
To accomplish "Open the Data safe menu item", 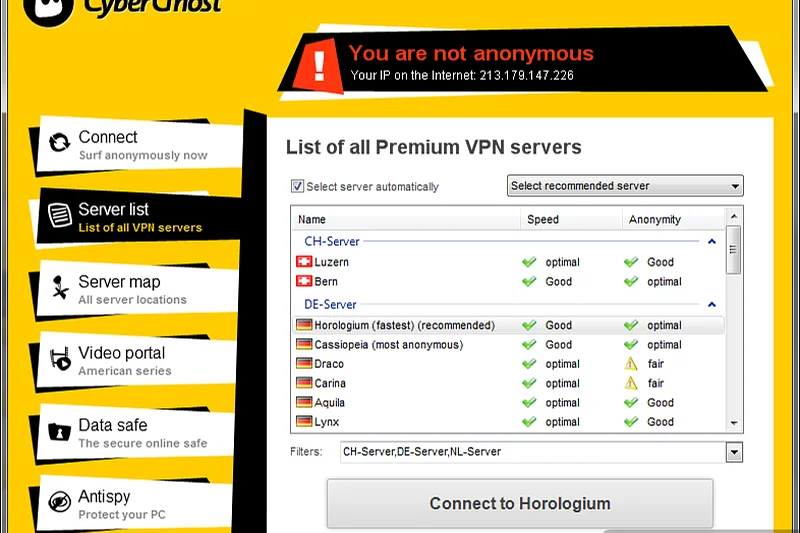I will (x=135, y=433).
